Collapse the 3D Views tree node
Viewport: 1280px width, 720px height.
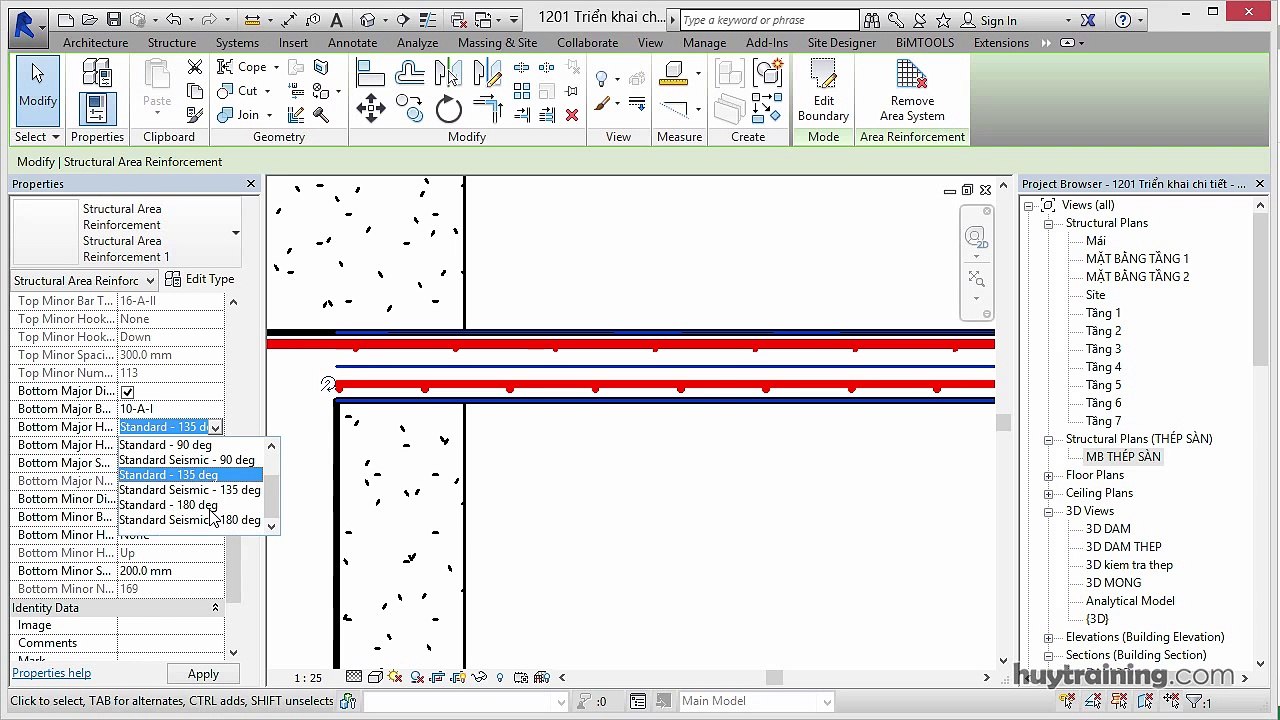point(1048,511)
